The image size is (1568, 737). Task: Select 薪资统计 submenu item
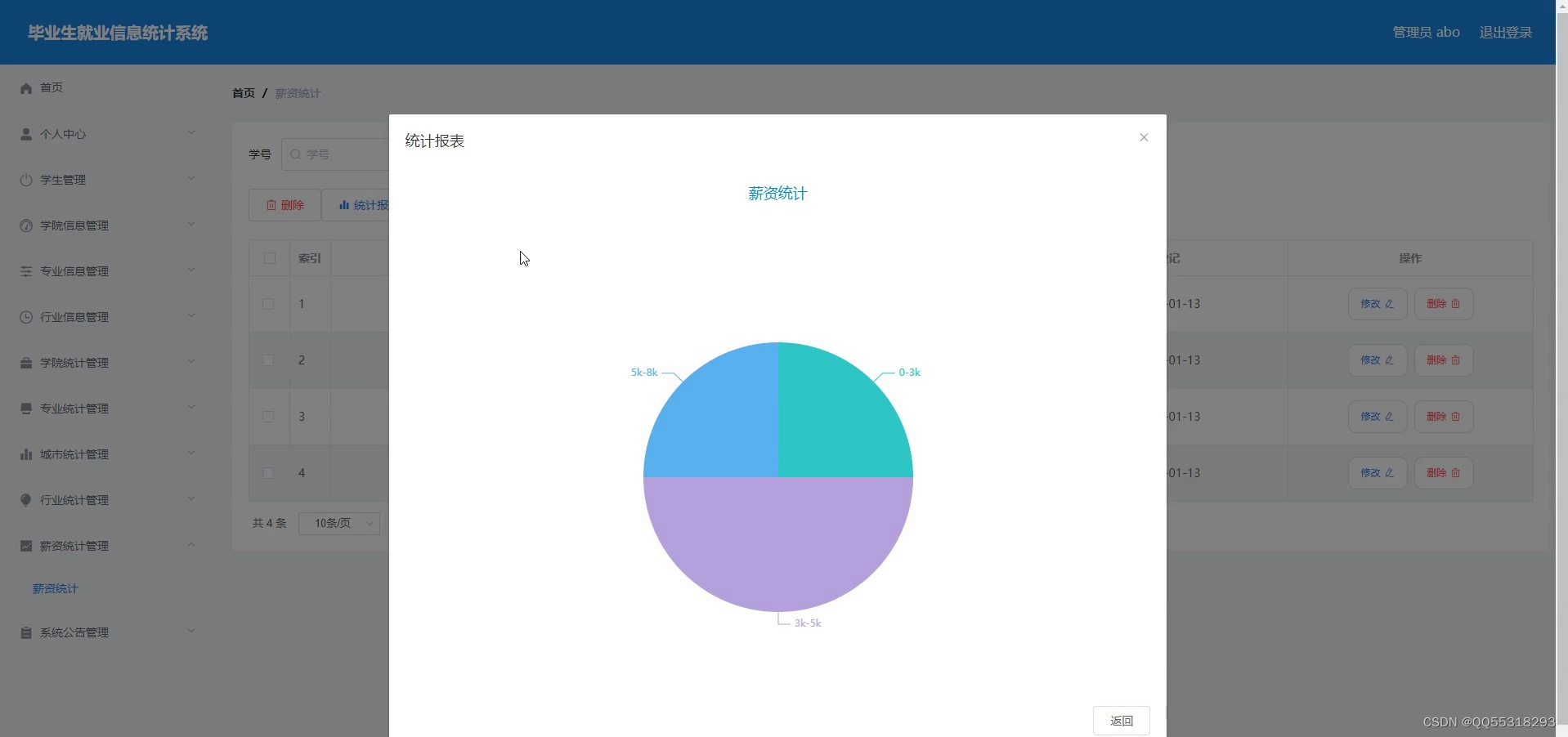tap(56, 589)
